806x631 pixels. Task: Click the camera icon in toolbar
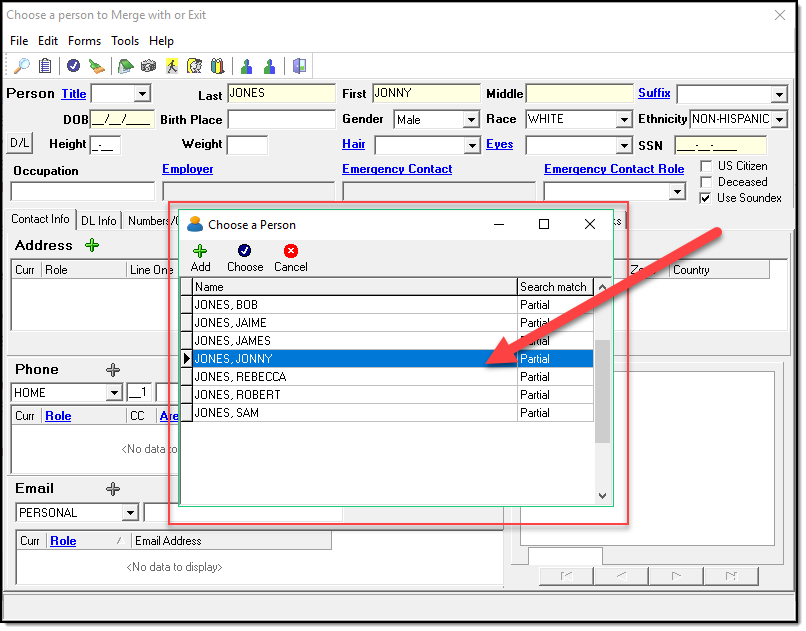coord(148,66)
